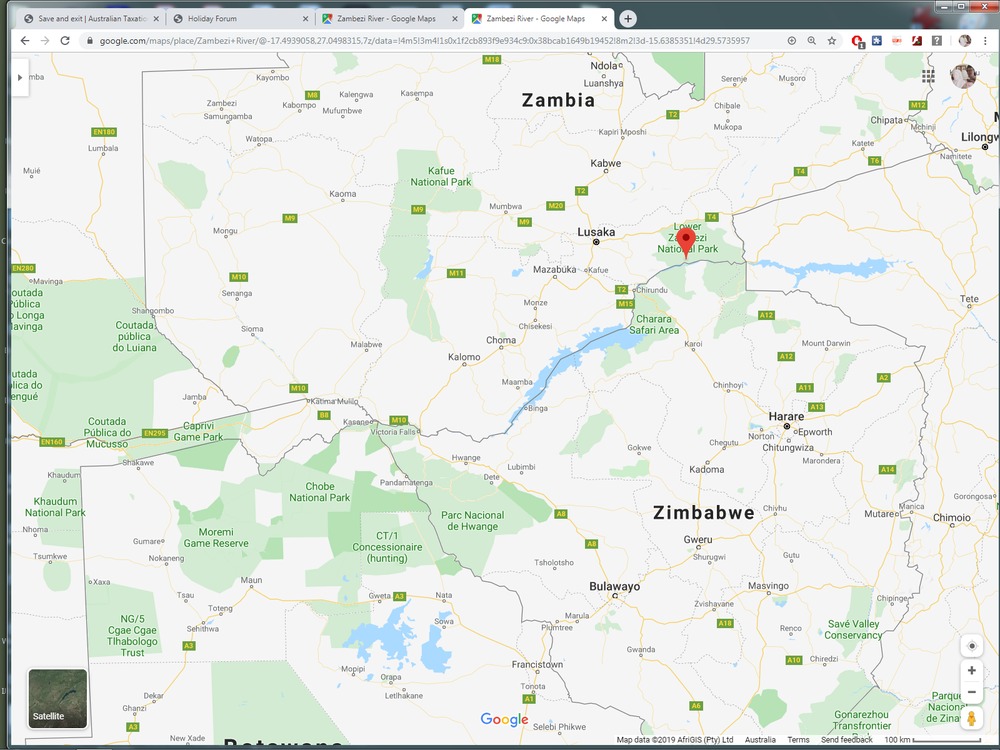This screenshot has width=1000, height=750.
Task: Expand the collapsed side panel
Action: [19, 77]
